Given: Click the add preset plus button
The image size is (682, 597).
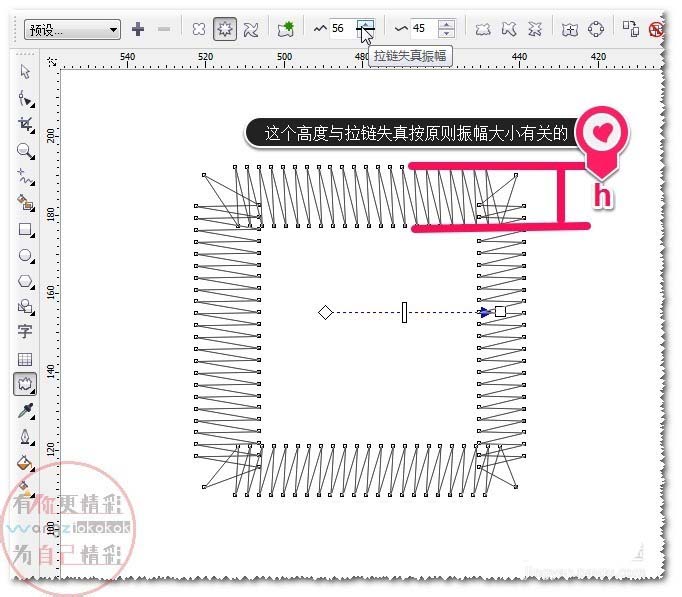Looking at the screenshot, I should point(138,29).
